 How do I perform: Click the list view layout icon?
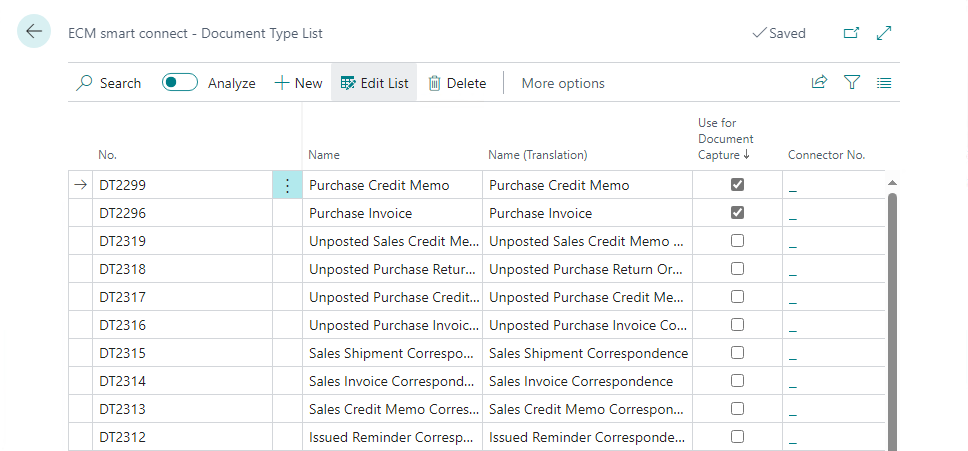[x=884, y=83]
